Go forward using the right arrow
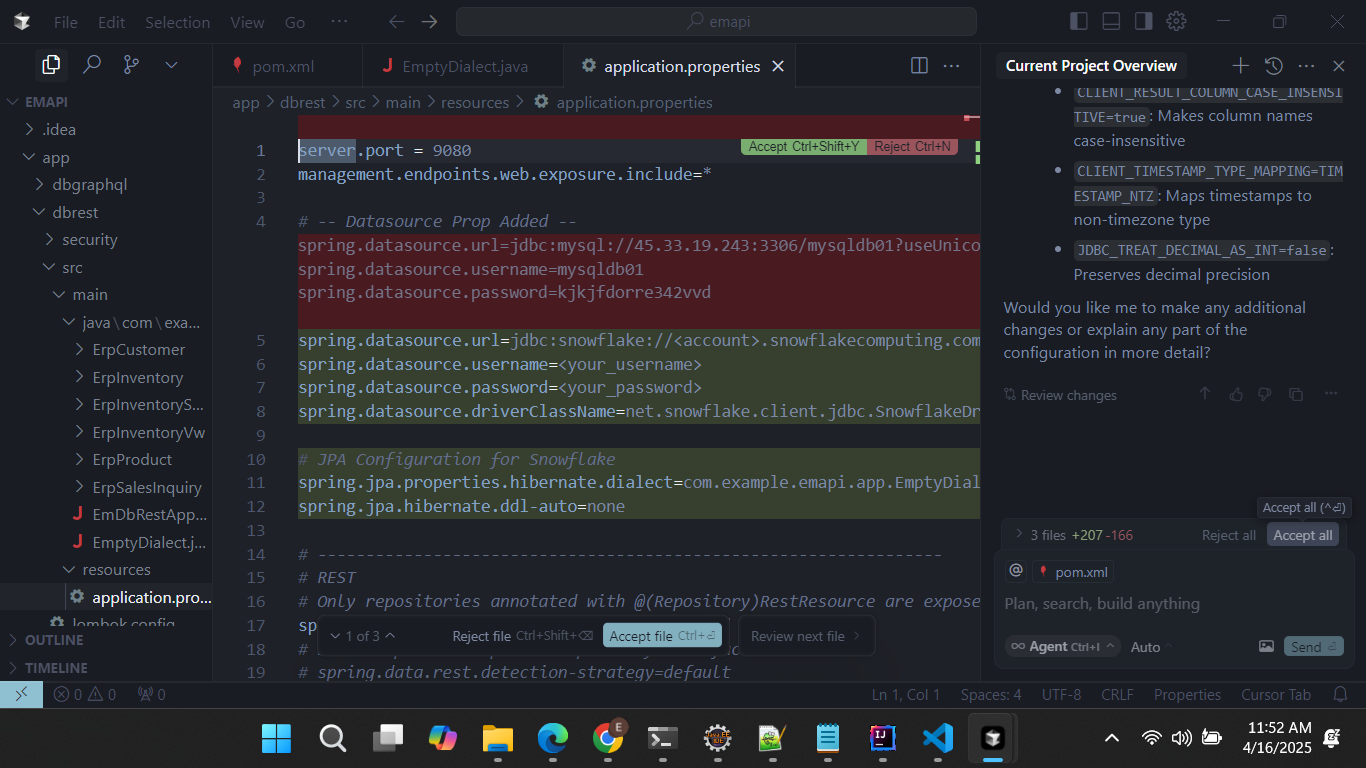The height and width of the screenshot is (768, 1366). 430,21
